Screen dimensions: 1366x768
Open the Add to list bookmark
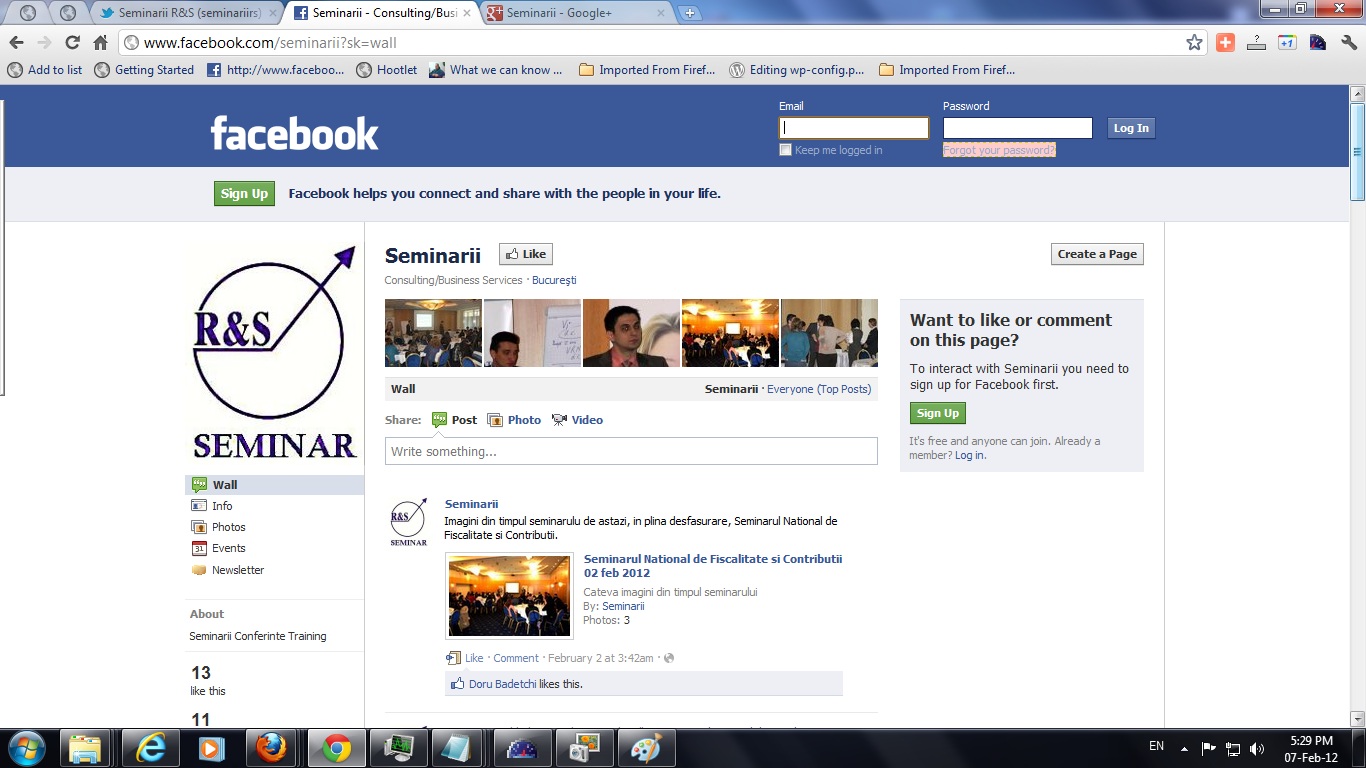coord(45,70)
